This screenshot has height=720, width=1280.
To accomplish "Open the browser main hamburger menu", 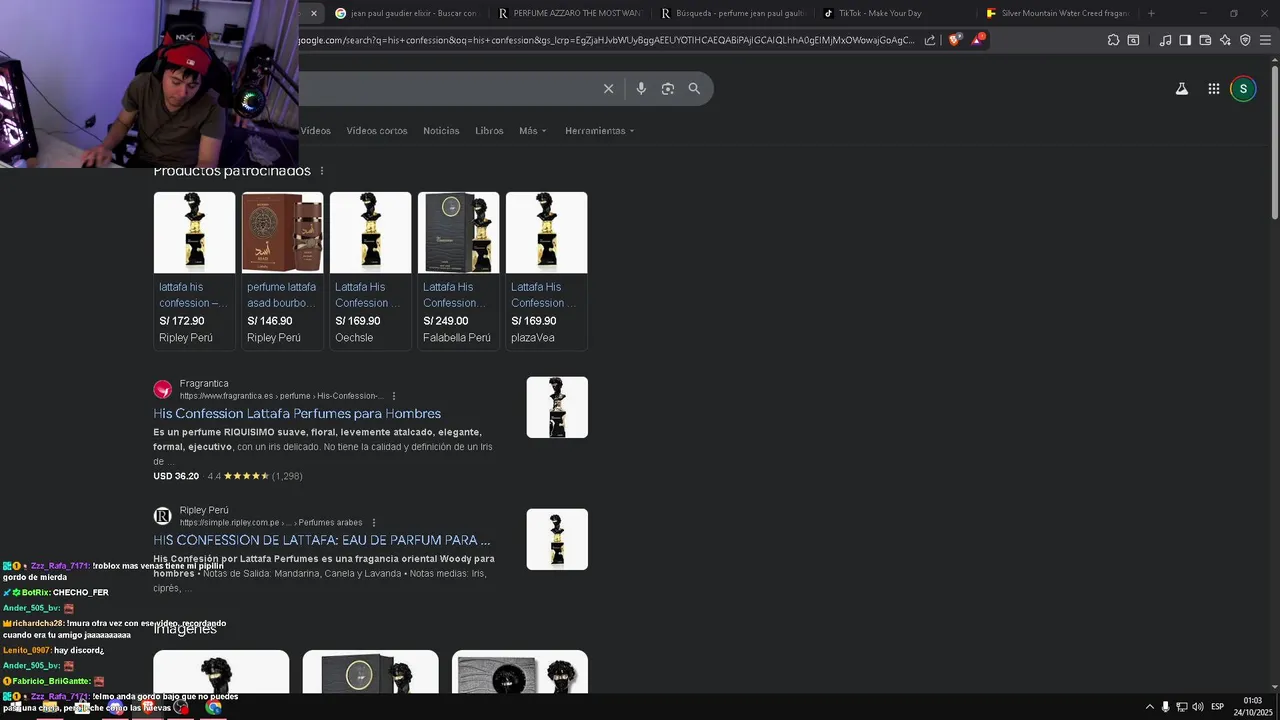I will click(1265, 40).
